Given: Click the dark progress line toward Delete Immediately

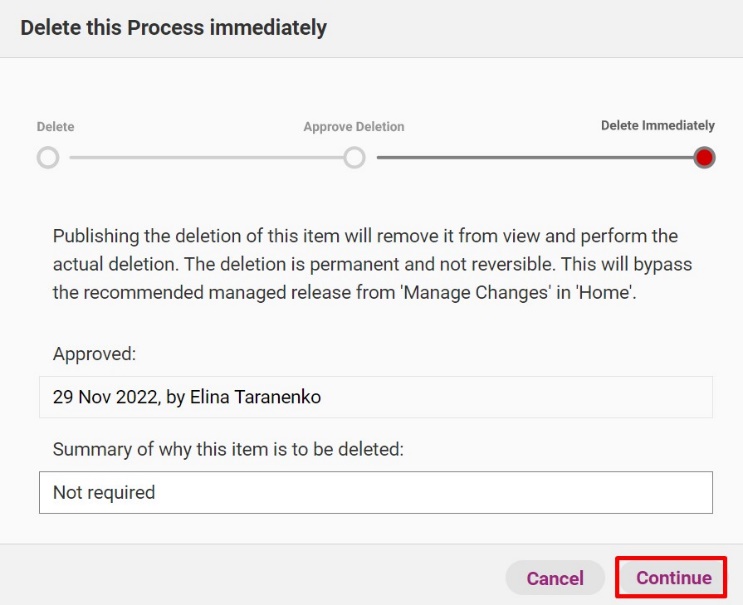Looking at the screenshot, I should [535, 158].
